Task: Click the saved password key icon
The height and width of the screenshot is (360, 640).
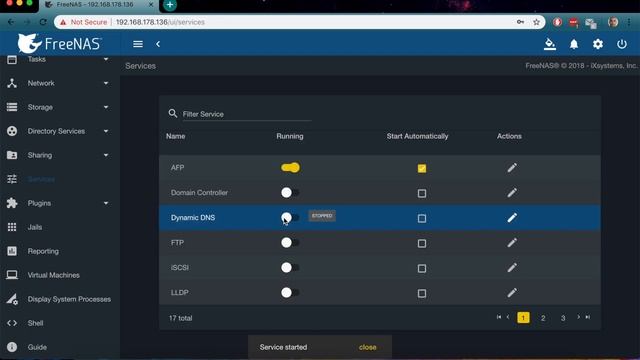Action: [x=520, y=22]
